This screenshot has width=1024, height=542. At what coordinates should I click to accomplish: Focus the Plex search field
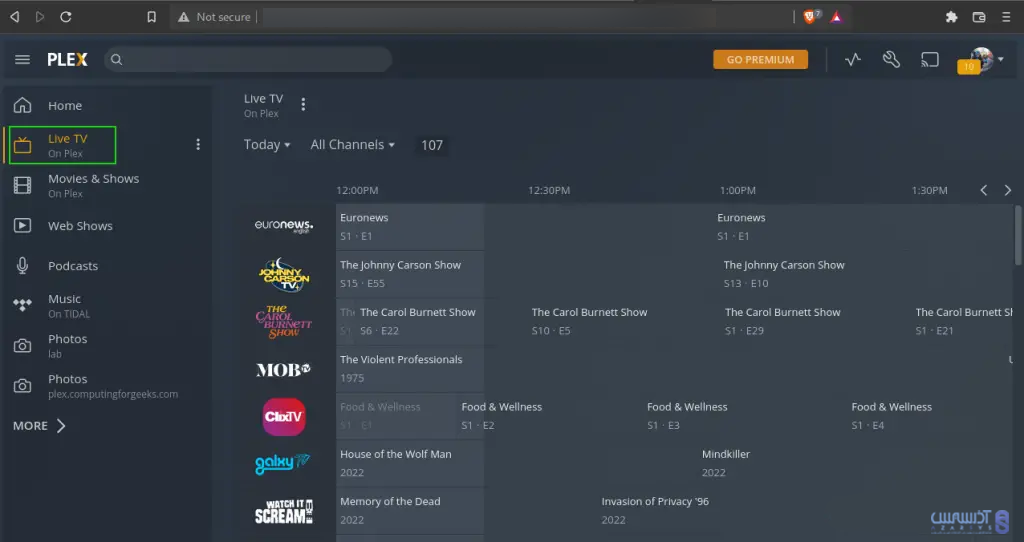pyautogui.click(x=248, y=59)
